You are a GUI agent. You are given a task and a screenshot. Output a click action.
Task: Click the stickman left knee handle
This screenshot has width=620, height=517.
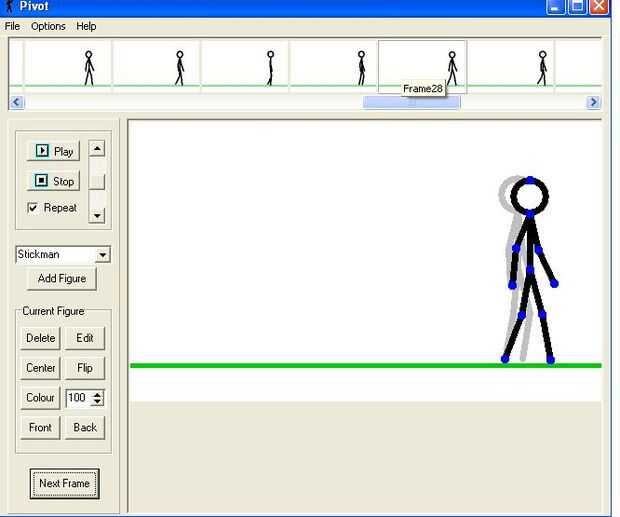522,315
